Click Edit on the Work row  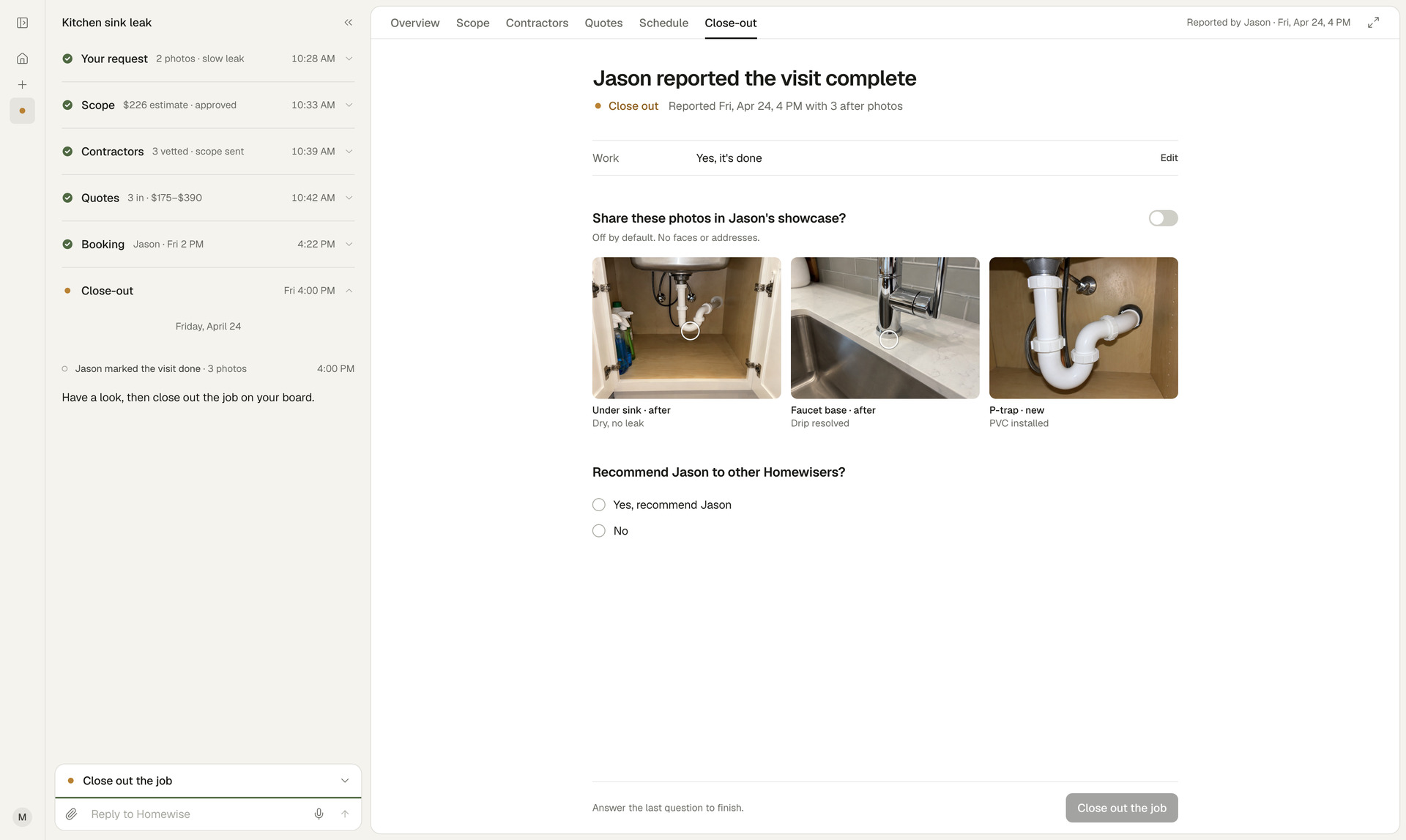pyautogui.click(x=1169, y=158)
